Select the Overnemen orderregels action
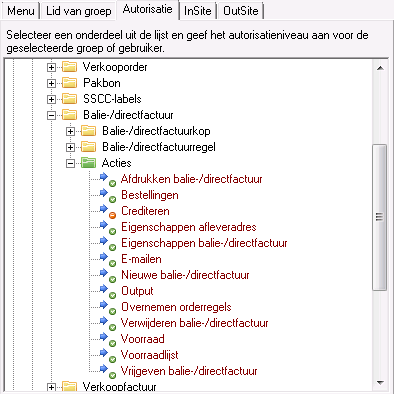Viewport: 394px width, 394px height. [176, 307]
